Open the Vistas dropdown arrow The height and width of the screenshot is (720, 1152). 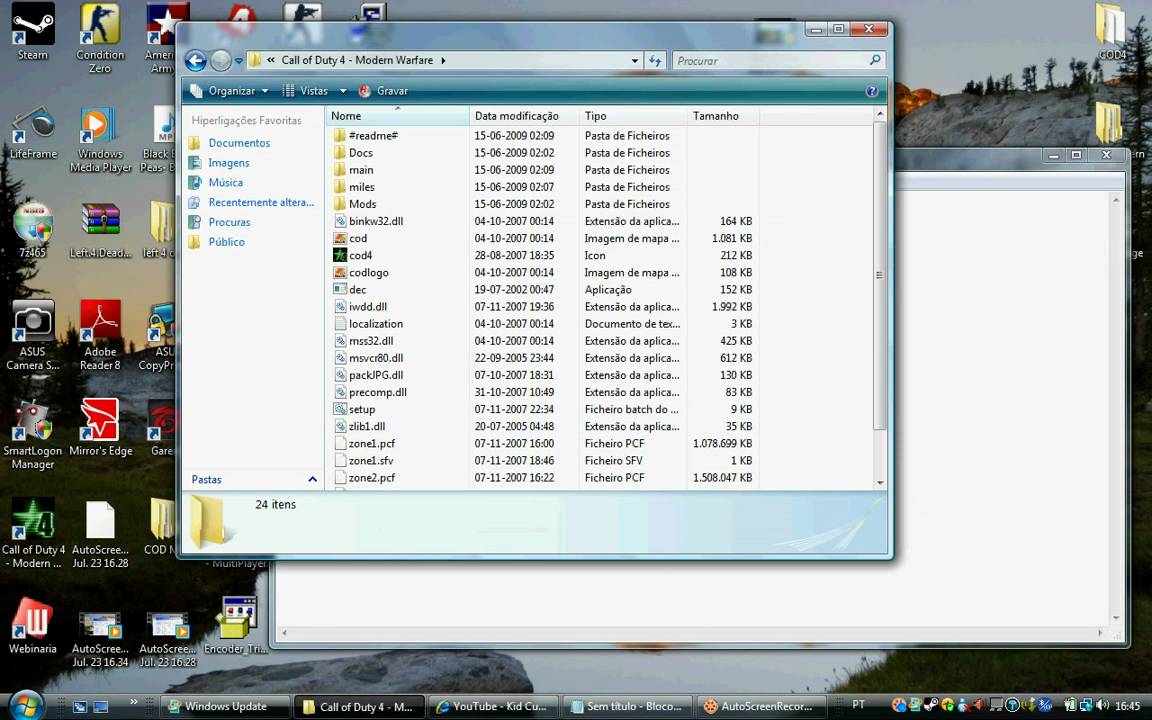(x=342, y=91)
